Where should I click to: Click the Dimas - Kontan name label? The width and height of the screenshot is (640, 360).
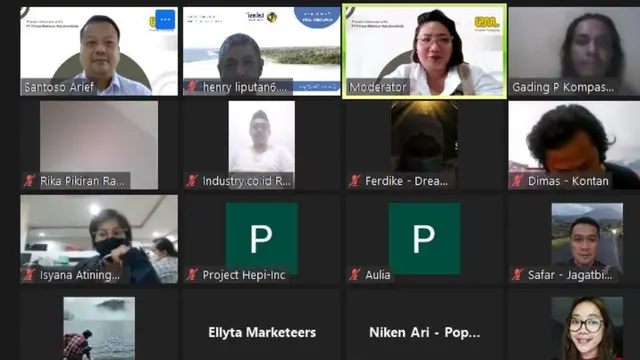568,181
